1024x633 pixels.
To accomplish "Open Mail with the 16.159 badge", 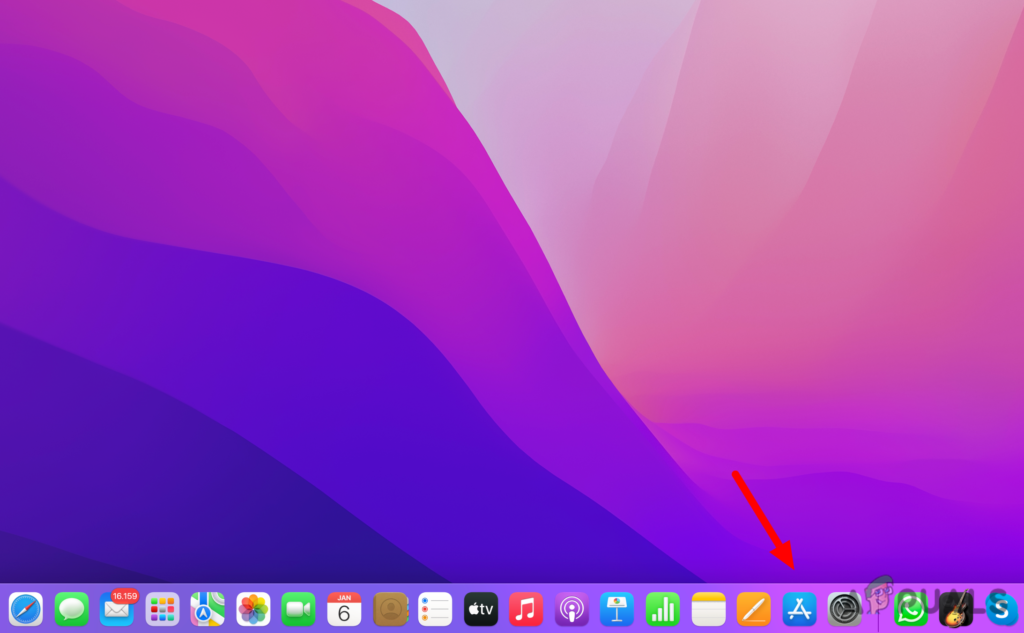I will [117, 609].
